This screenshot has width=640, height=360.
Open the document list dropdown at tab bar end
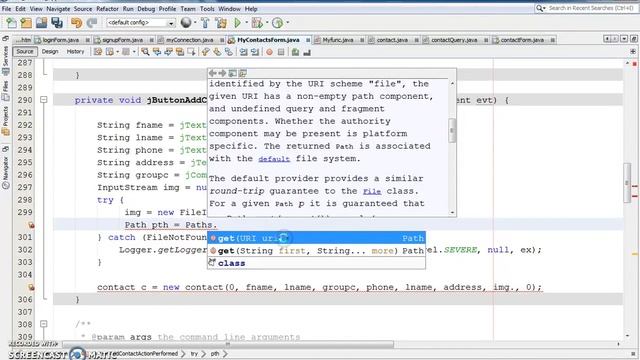[x=624, y=39]
